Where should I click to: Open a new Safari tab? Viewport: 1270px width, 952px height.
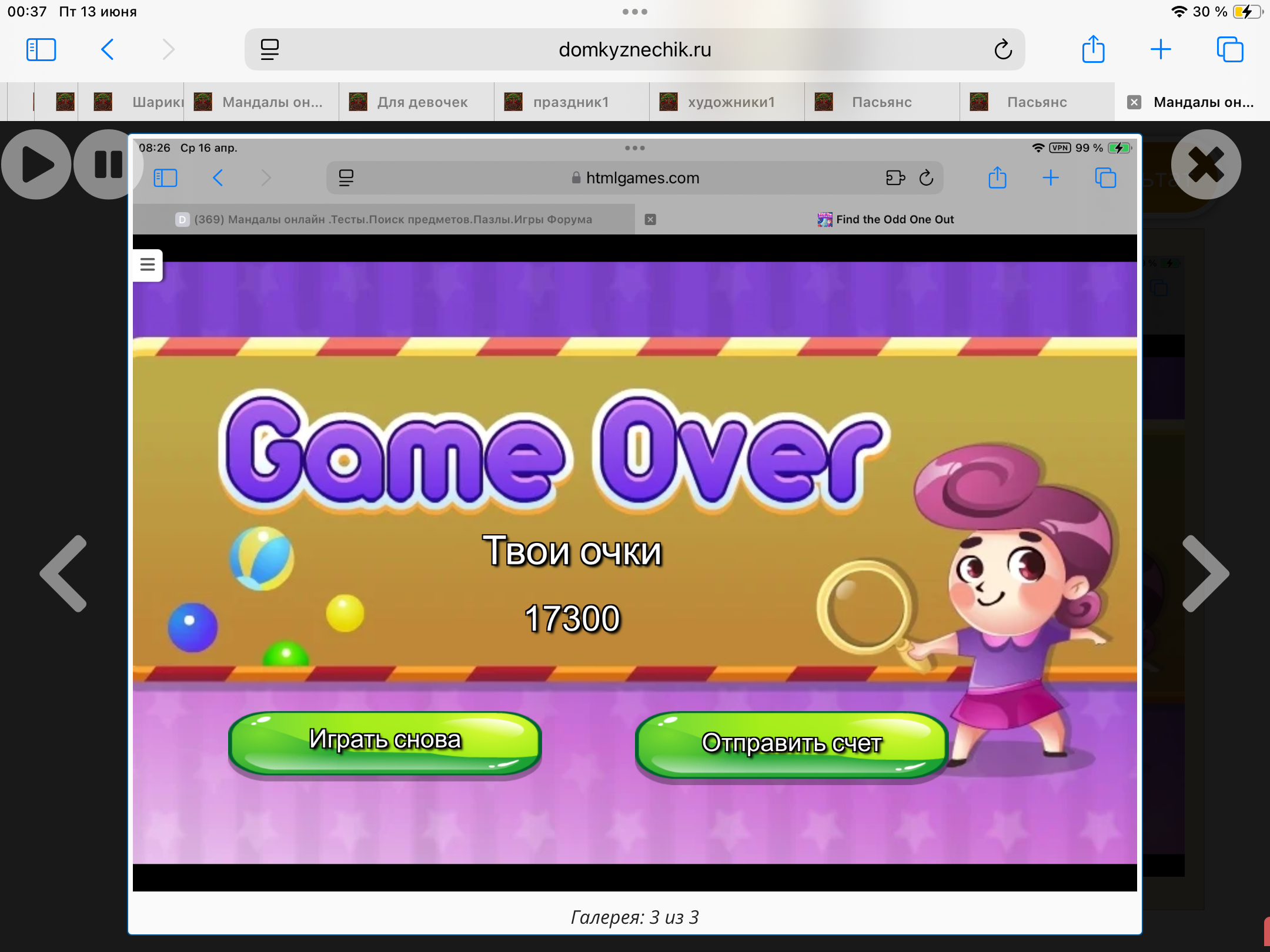click(x=1161, y=49)
